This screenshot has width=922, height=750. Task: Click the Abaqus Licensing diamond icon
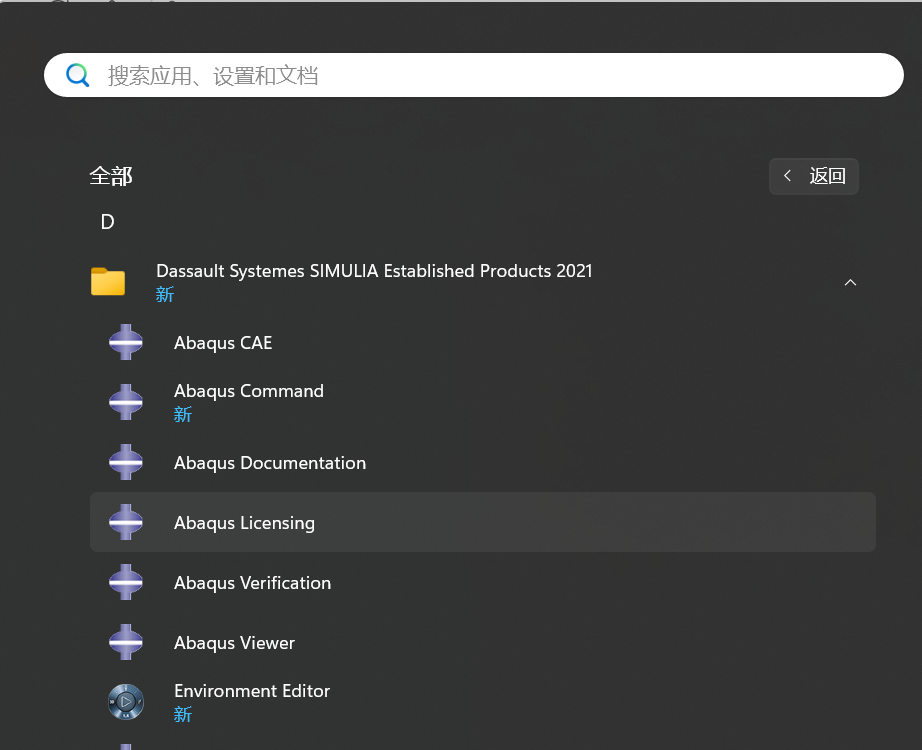126,522
